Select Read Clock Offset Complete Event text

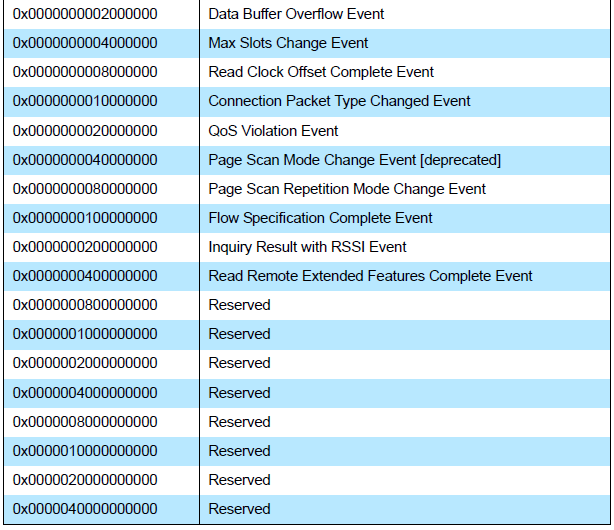pyautogui.click(x=321, y=72)
